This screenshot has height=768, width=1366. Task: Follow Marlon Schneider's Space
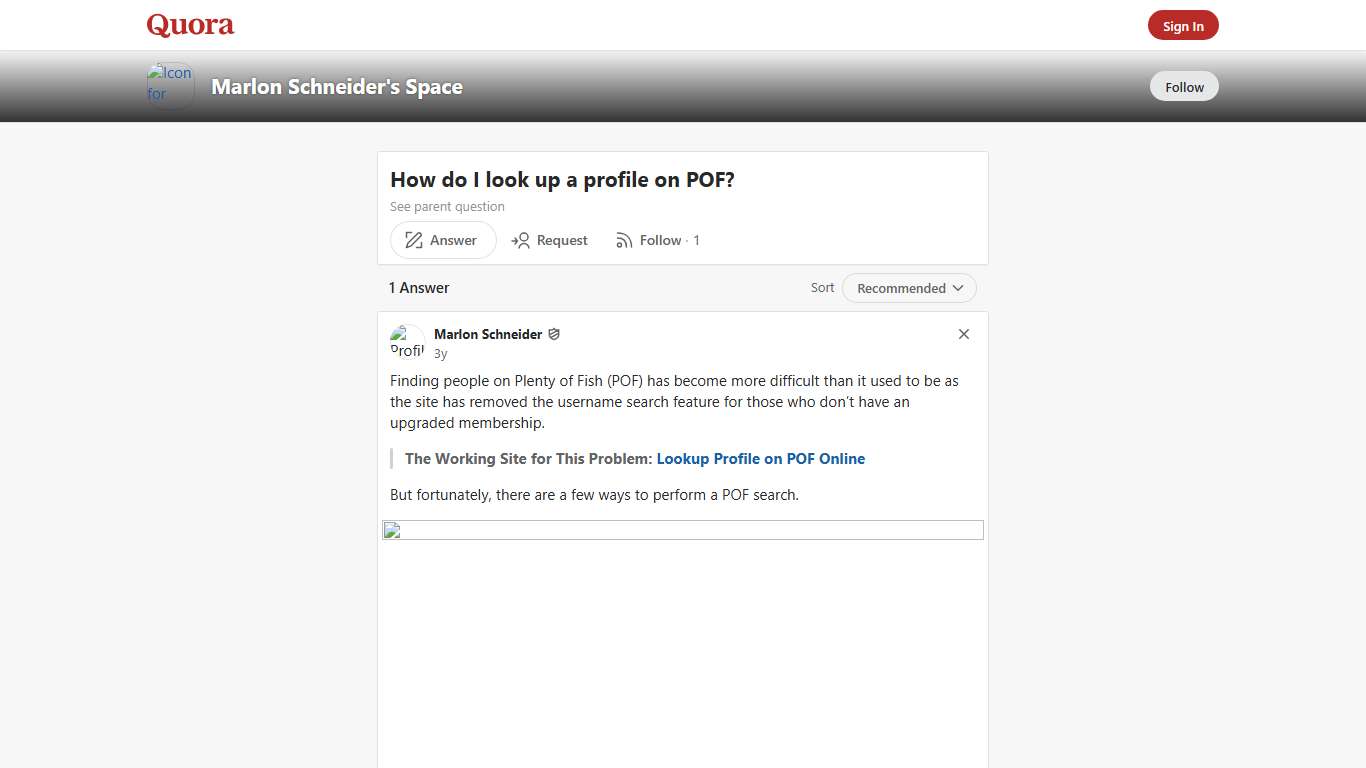tap(1183, 86)
